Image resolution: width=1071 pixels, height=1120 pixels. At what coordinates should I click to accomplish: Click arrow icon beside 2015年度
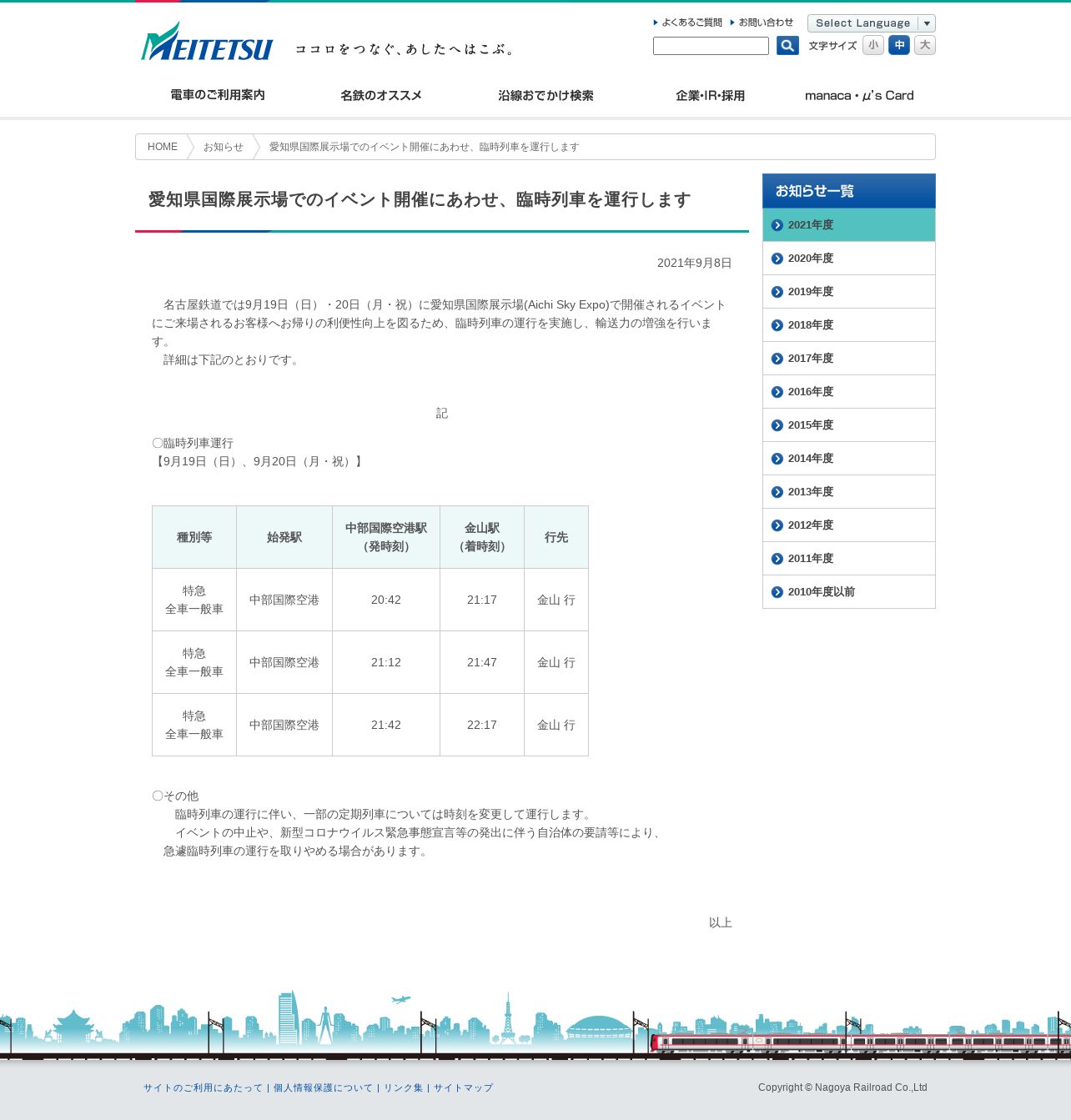click(777, 425)
